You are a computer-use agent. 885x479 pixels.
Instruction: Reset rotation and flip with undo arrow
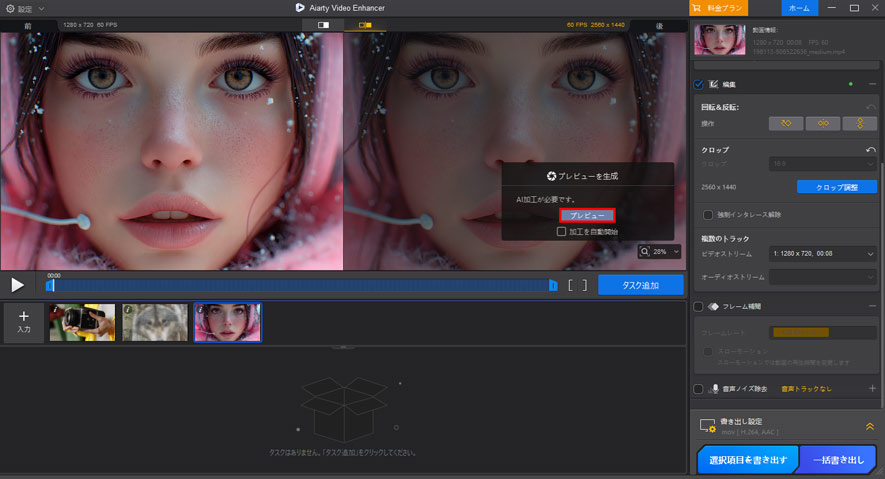(870, 107)
